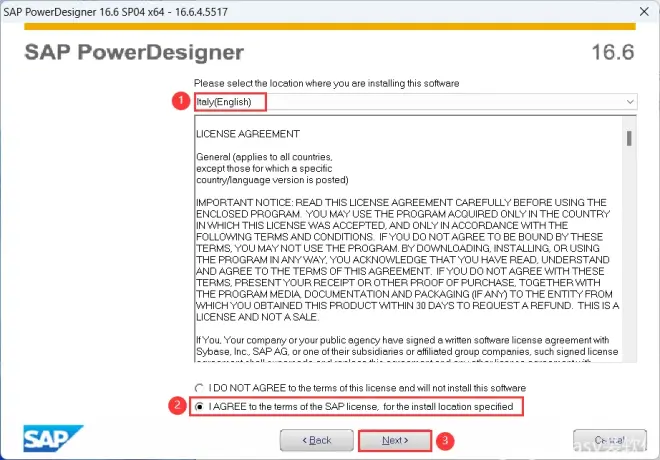
Task: Click the dropdown arrow of location combo box
Action: (x=630, y=102)
